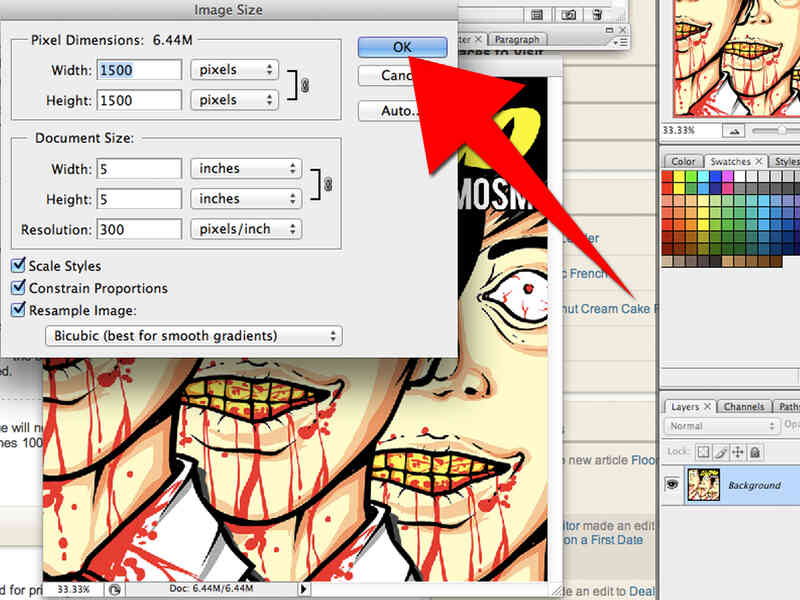Click the new snapshot camera icon

tap(568, 15)
